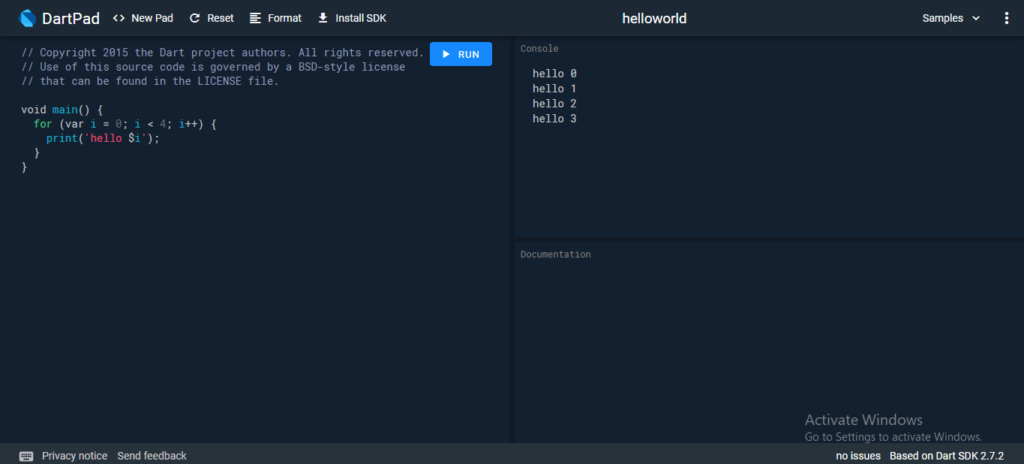Image resolution: width=1024 pixels, height=464 pixels.
Task: Click the print('hello $i') code line
Action: pyautogui.click(x=103, y=139)
